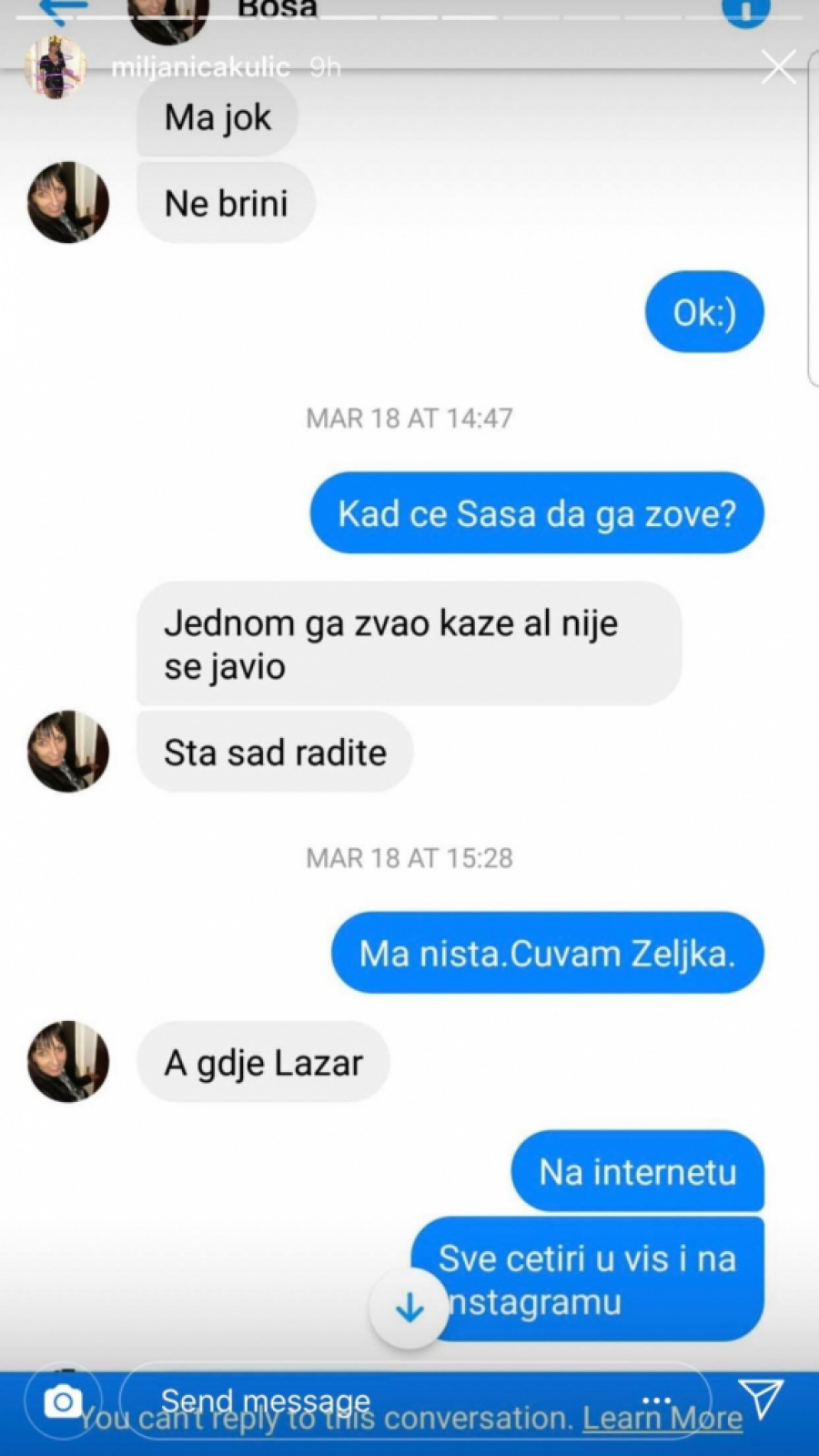Tap the Na internetu message bubble
The width and height of the screenshot is (819, 1456).
click(638, 1170)
